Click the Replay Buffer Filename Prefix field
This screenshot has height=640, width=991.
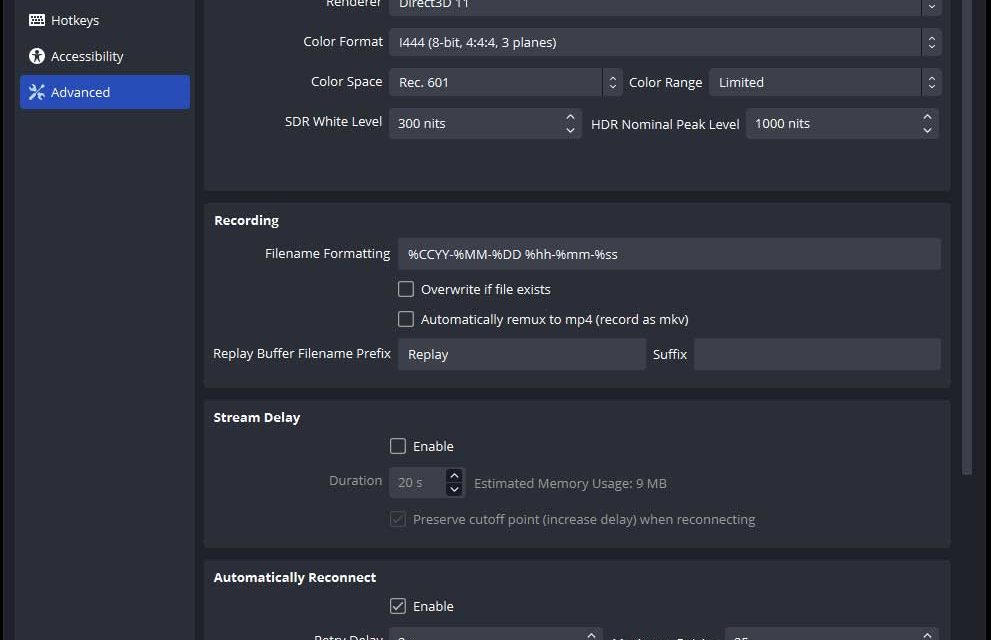tap(521, 354)
